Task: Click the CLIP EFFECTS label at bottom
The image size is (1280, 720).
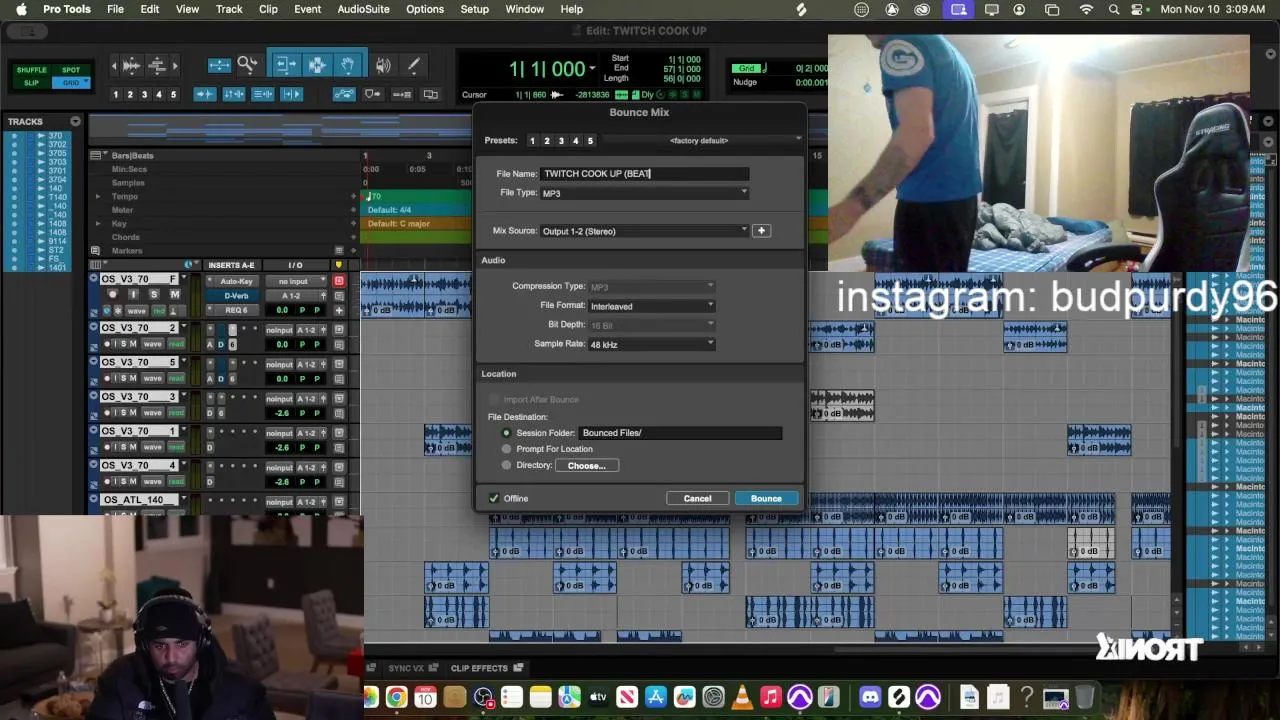Action: tap(479, 668)
